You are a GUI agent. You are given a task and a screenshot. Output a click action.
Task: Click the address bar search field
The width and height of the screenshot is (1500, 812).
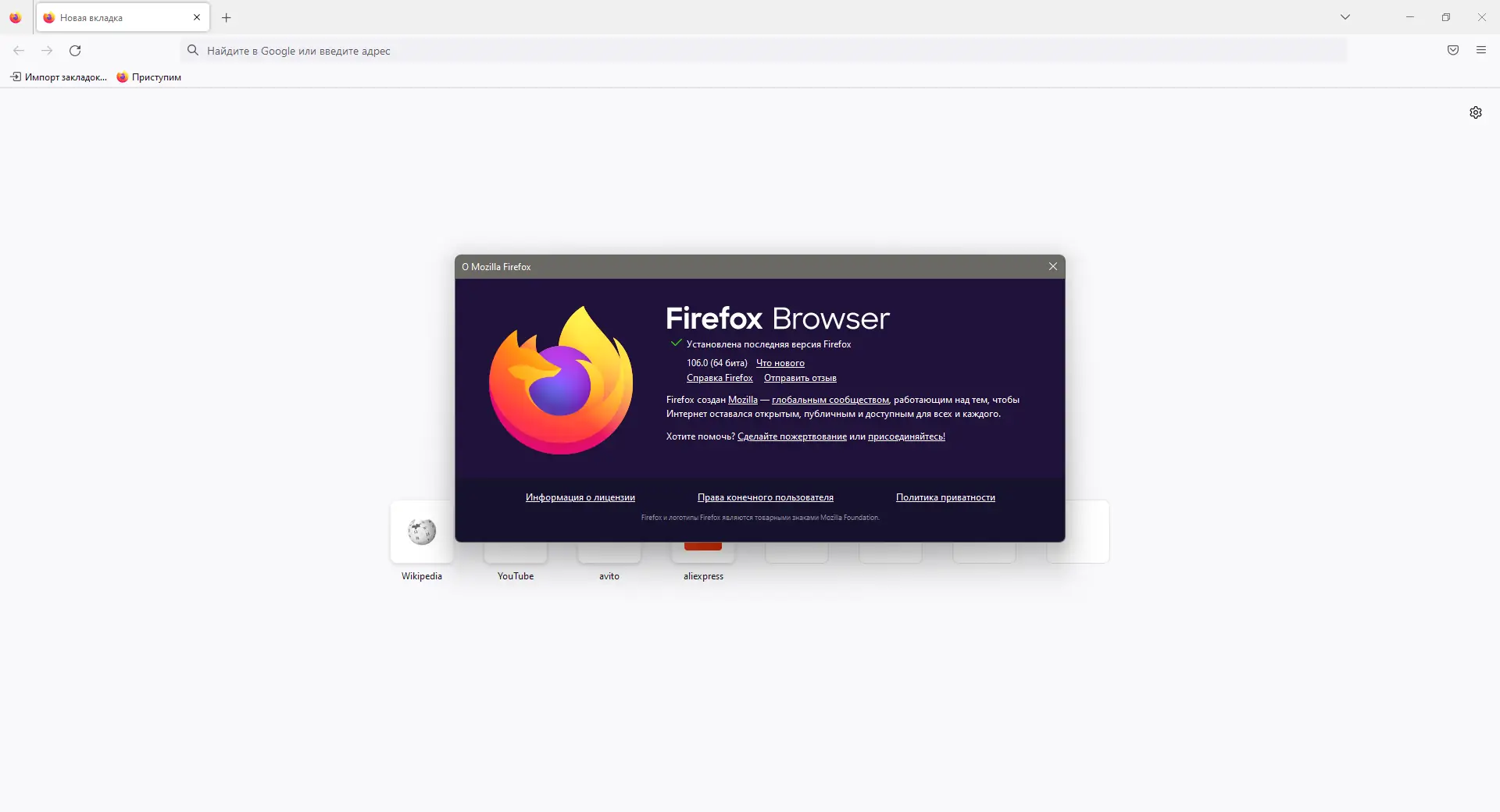(x=763, y=51)
